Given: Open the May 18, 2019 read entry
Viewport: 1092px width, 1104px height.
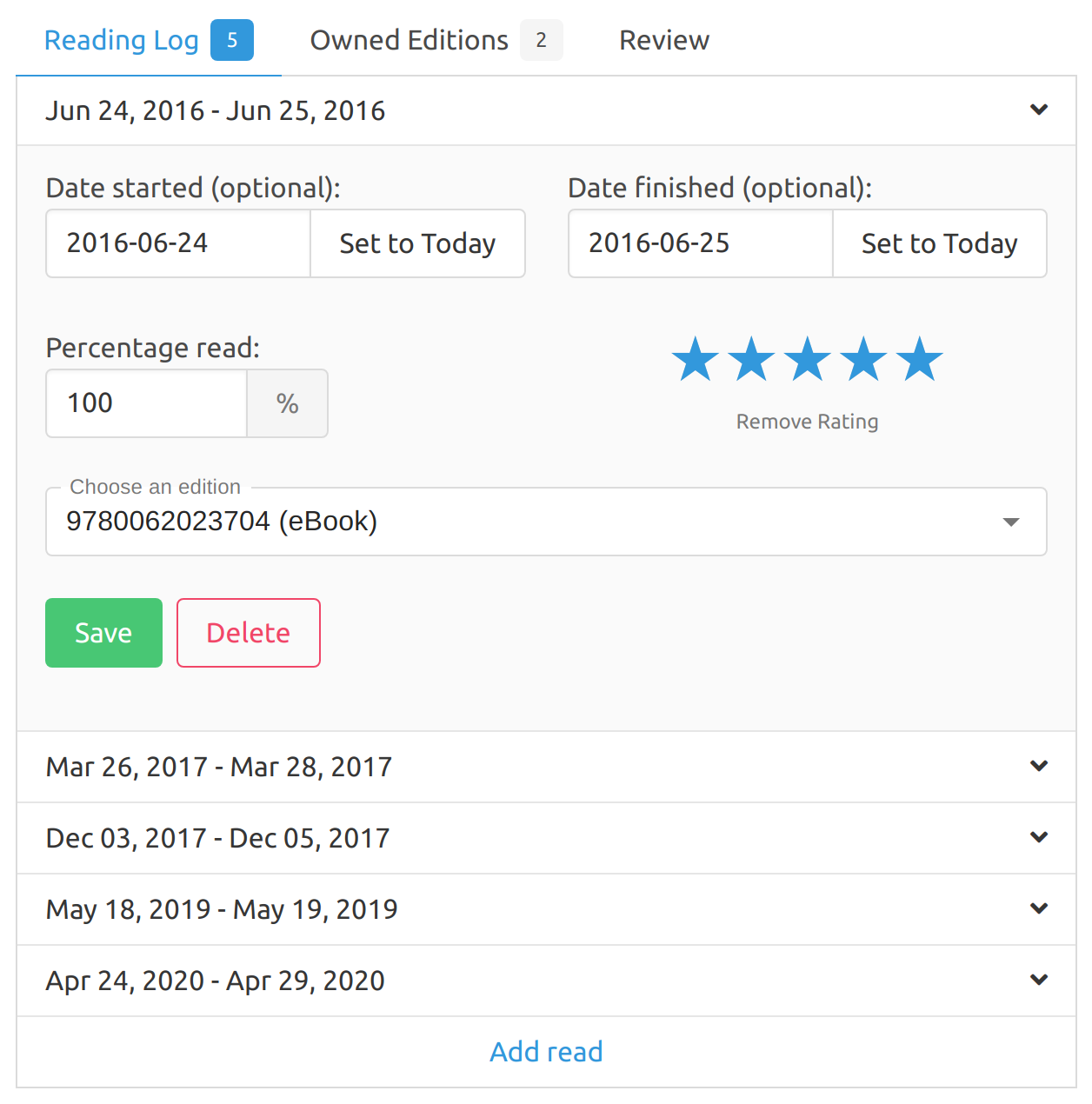Looking at the screenshot, I should click(1038, 909).
